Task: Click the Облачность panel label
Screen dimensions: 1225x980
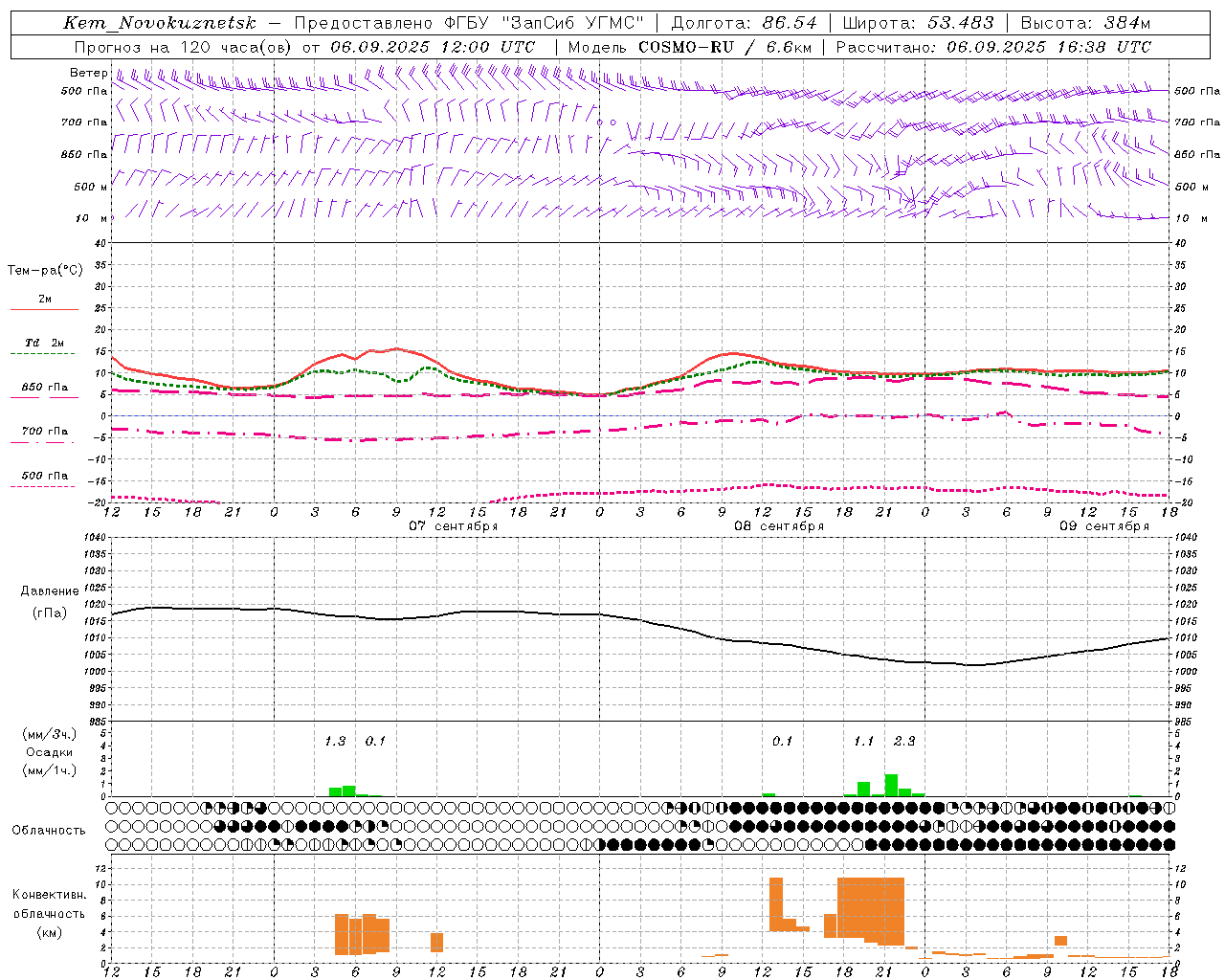Action: pos(49,831)
